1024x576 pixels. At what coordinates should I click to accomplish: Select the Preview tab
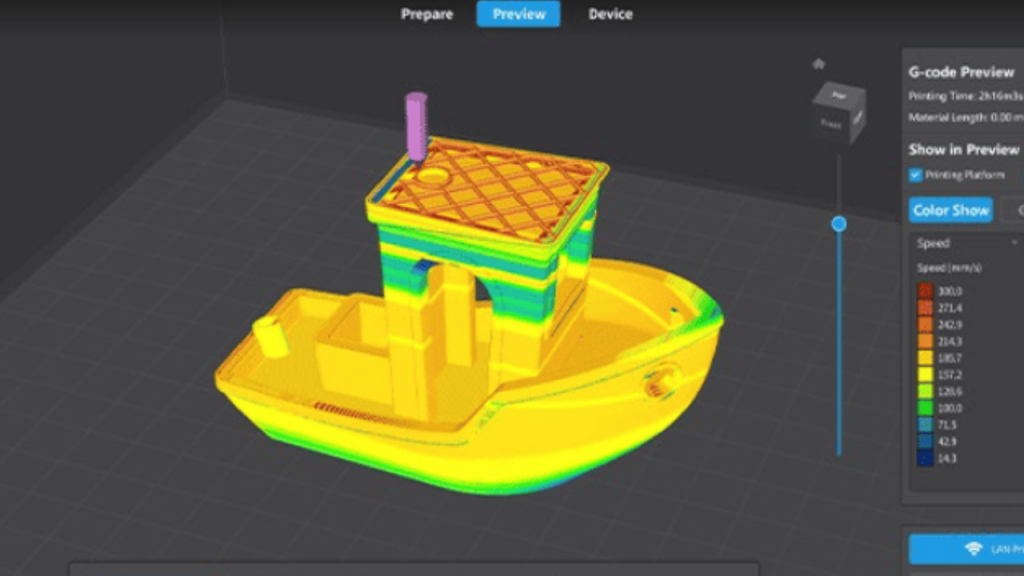click(x=517, y=14)
